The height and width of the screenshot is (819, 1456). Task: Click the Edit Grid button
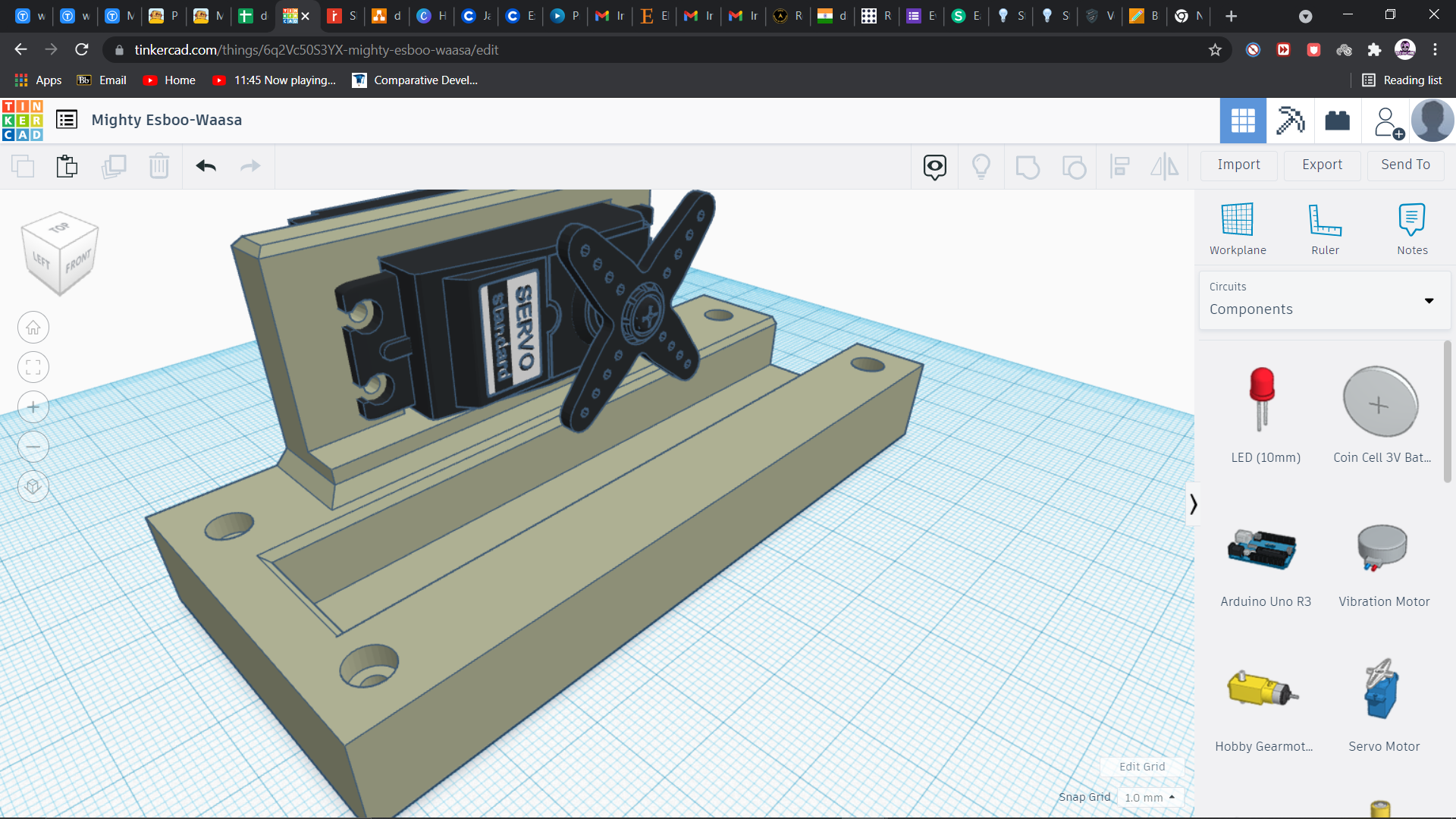(1141, 767)
